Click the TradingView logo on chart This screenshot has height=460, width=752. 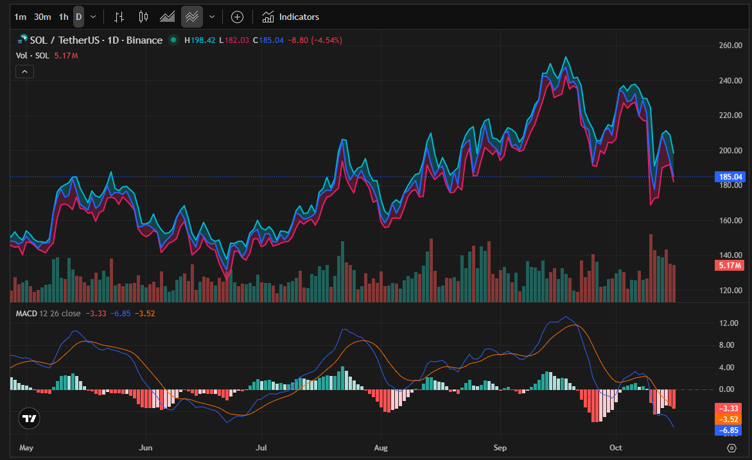[30, 419]
